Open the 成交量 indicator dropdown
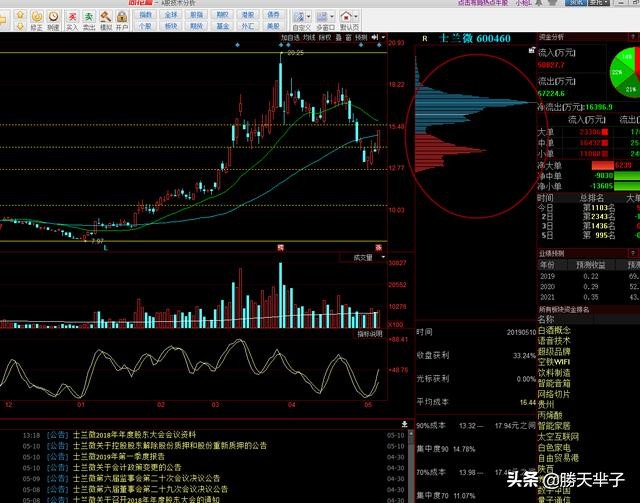 [383, 257]
